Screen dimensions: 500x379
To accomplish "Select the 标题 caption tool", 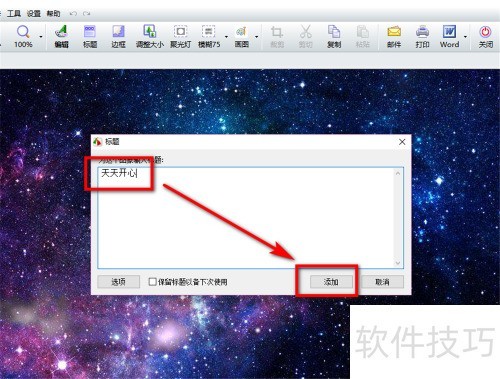I will click(90, 37).
